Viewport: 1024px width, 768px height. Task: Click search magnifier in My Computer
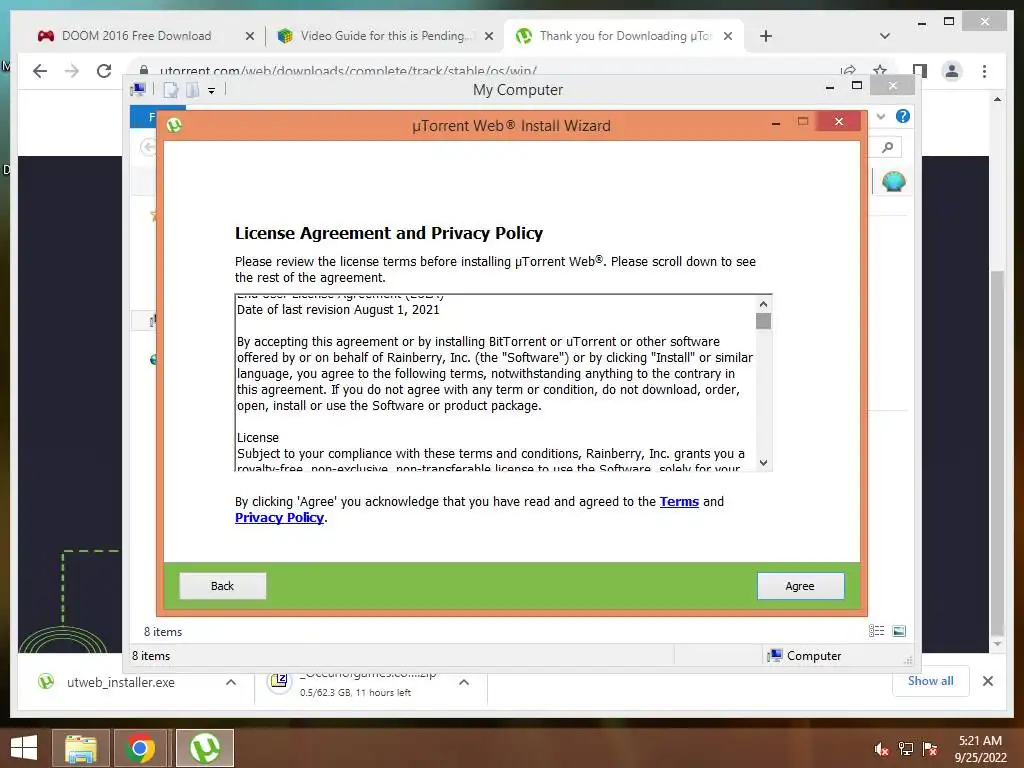pyautogui.click(x=888, y=148)
